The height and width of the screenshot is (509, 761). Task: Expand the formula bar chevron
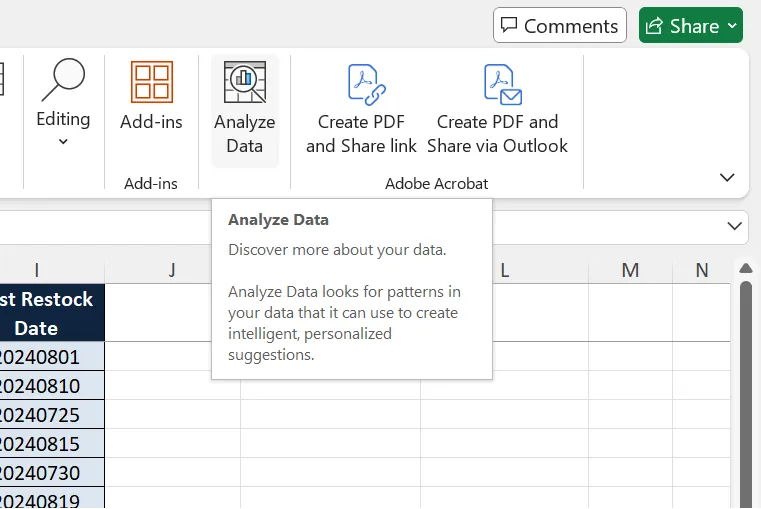click(x=734, y=226)
